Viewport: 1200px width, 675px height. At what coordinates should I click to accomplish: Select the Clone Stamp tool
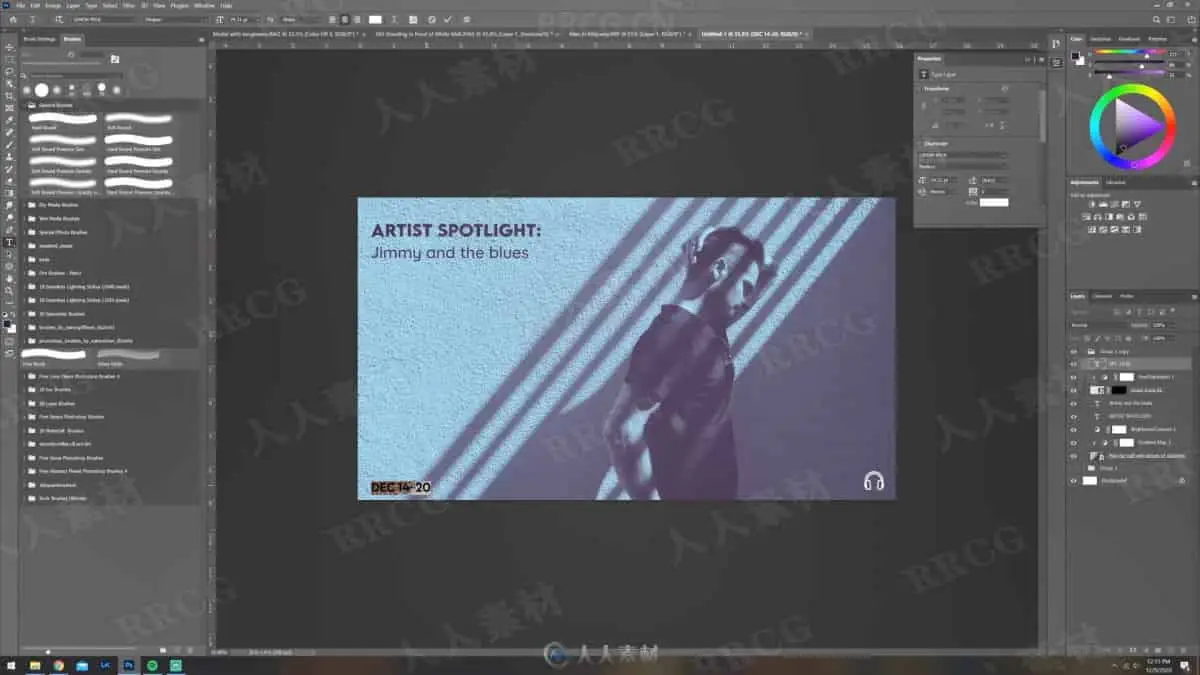pos(11,157)
